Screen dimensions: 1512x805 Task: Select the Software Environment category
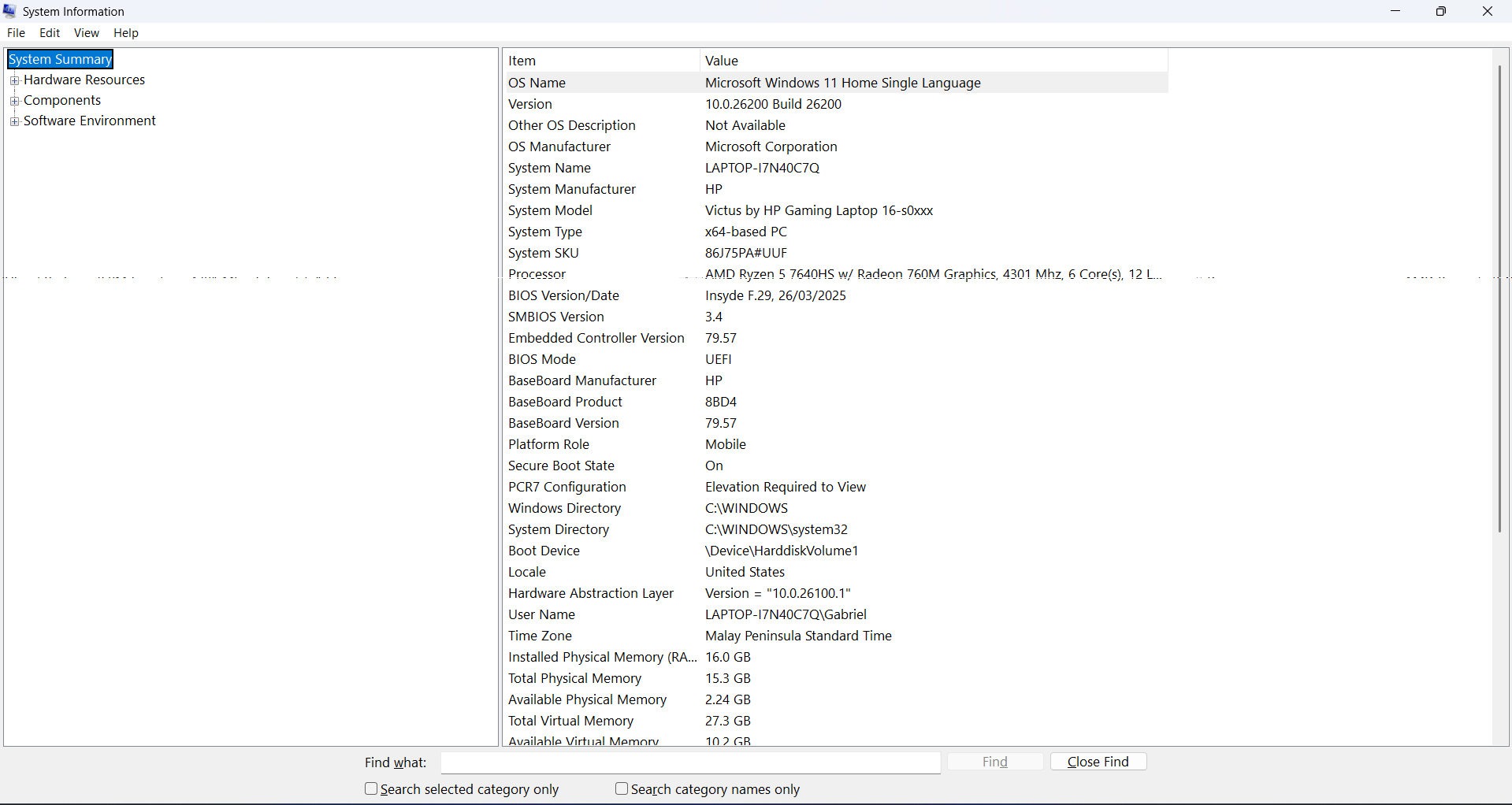(90, 121)
